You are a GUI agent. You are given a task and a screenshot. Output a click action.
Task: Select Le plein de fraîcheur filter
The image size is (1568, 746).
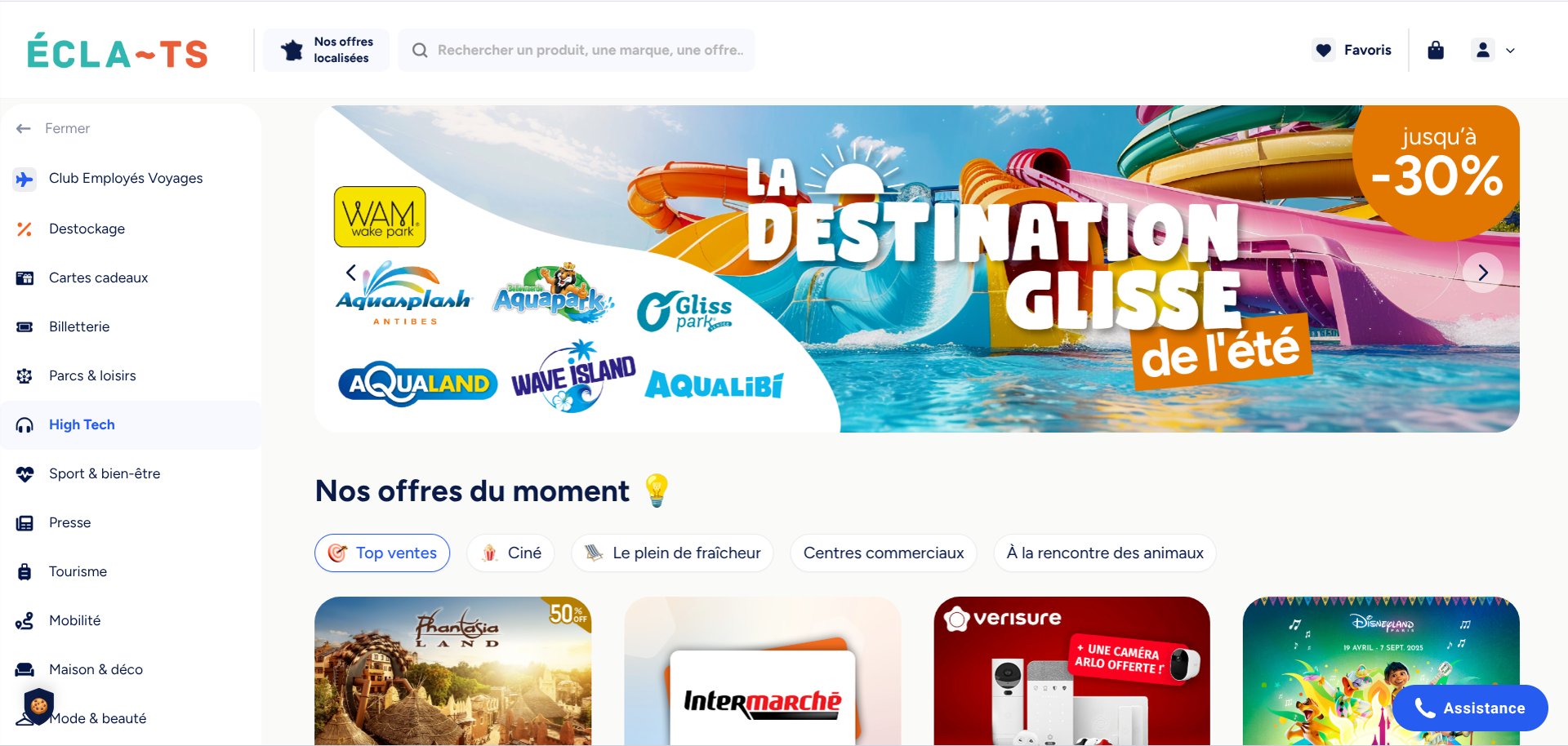click(x=672, y=553)
